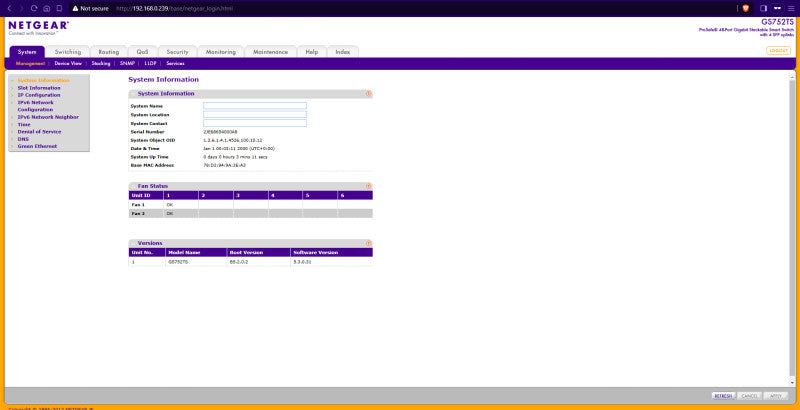This screenshot has height=410, width=800.
Task: Select the Services submenu
Action: click(x=175, y=63)
